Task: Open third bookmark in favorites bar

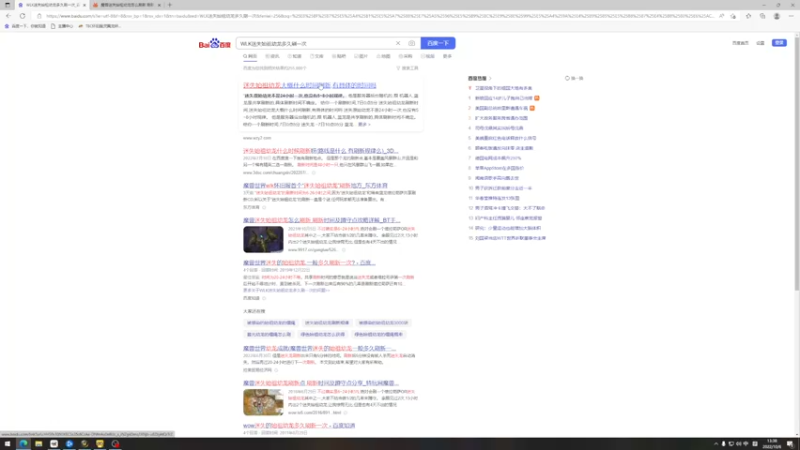Action: 99,26
